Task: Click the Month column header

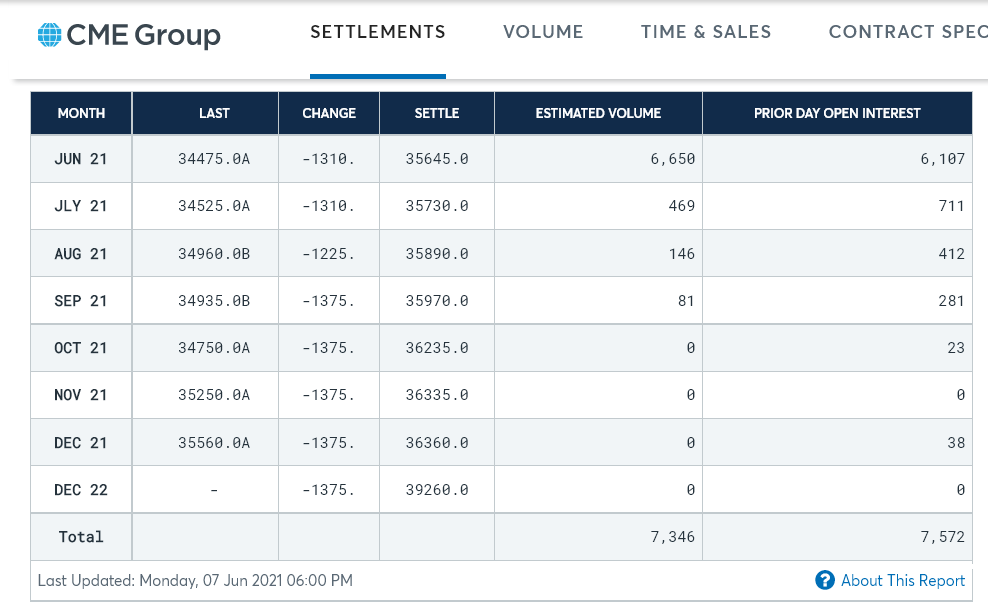Action: (81, 113)
